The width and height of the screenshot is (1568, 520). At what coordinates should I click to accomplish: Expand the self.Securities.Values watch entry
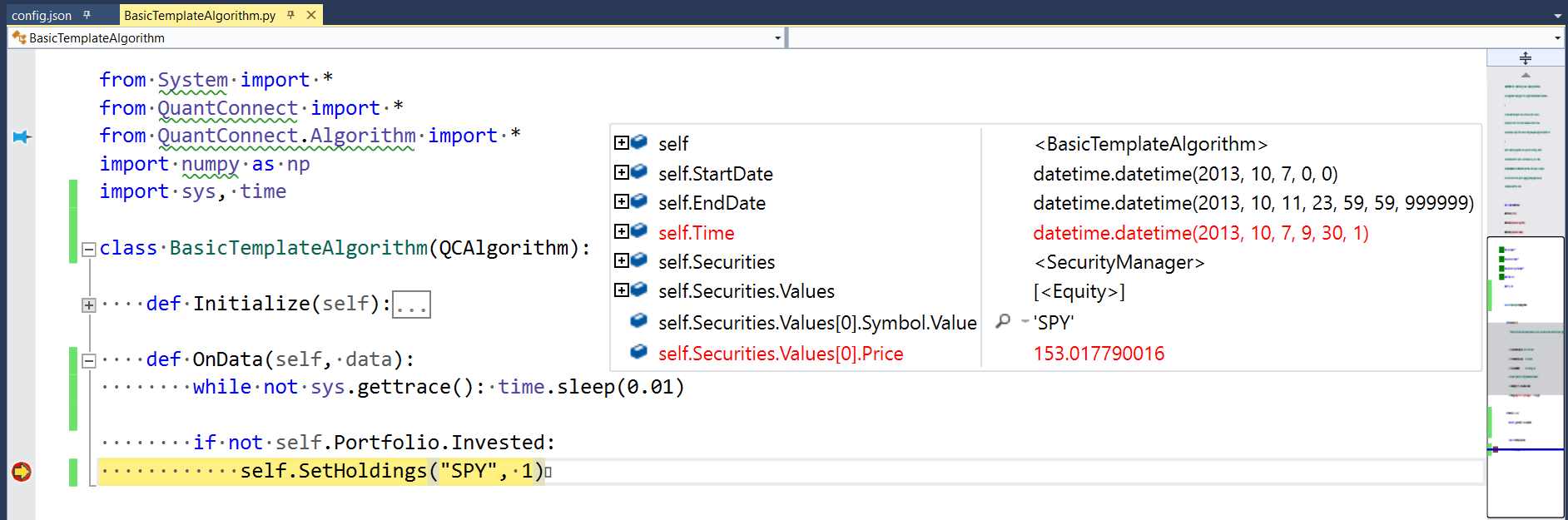(x=621, y=290)
